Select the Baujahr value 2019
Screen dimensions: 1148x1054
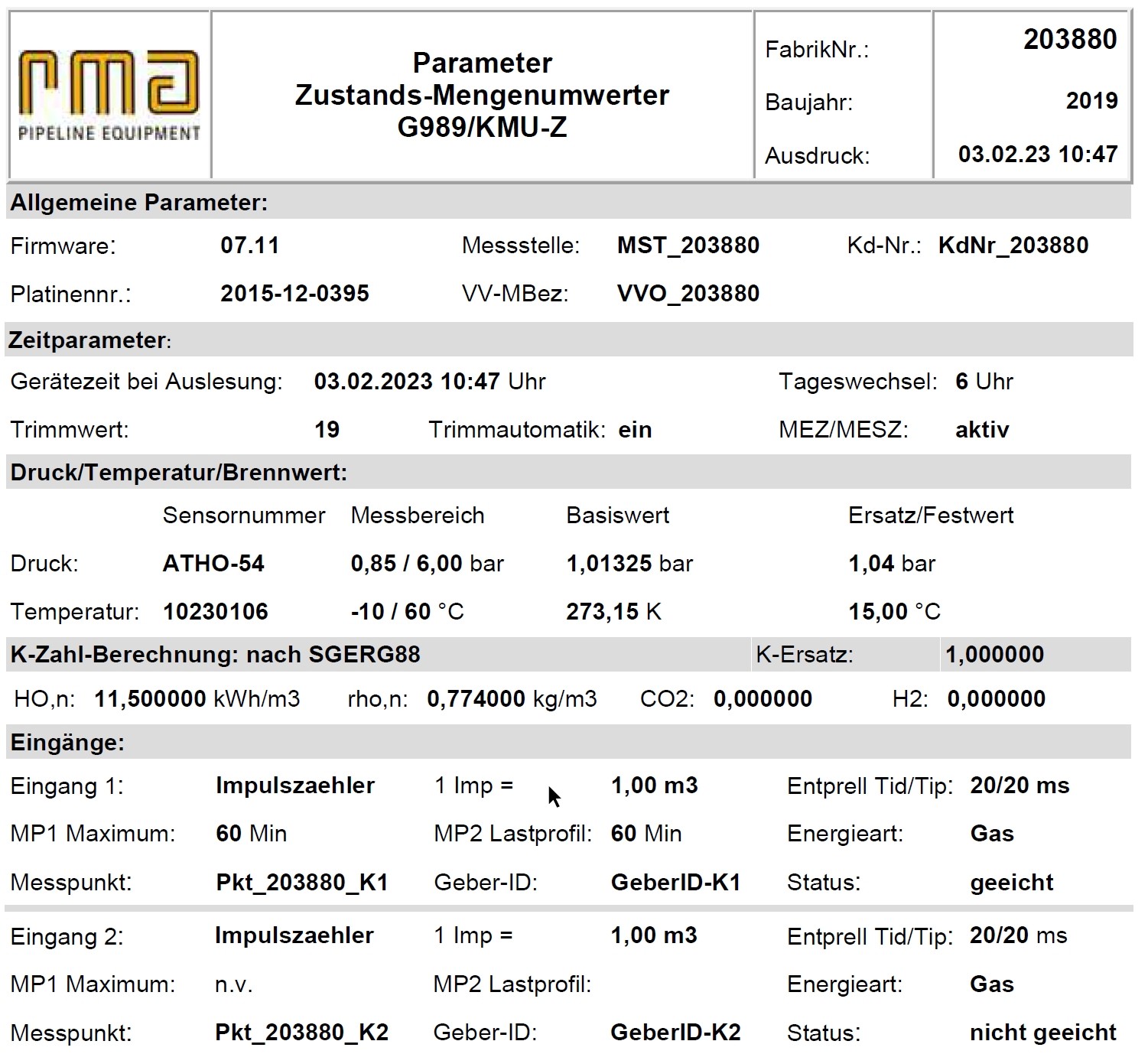tap(1091, 100)
